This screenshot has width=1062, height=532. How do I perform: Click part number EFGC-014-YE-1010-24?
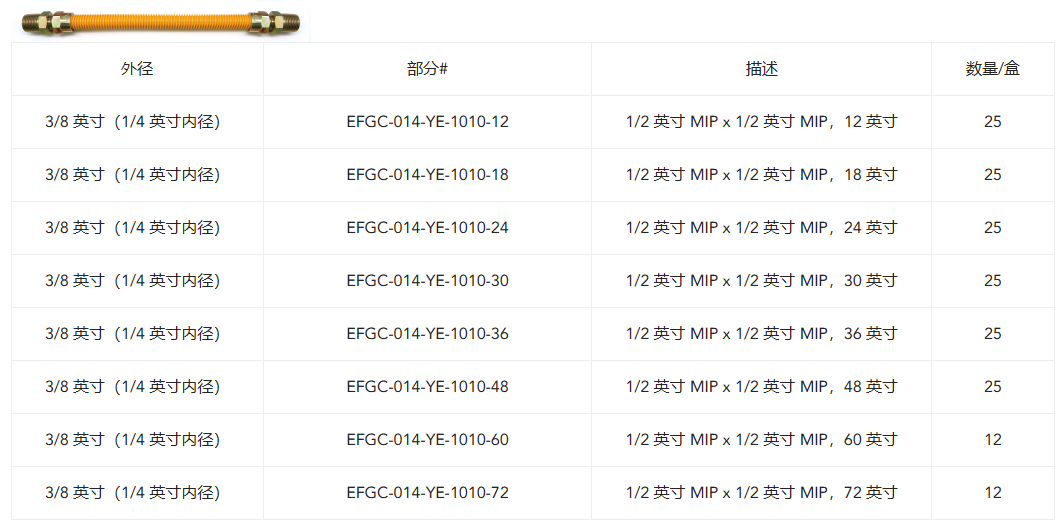tap(427, 227)
